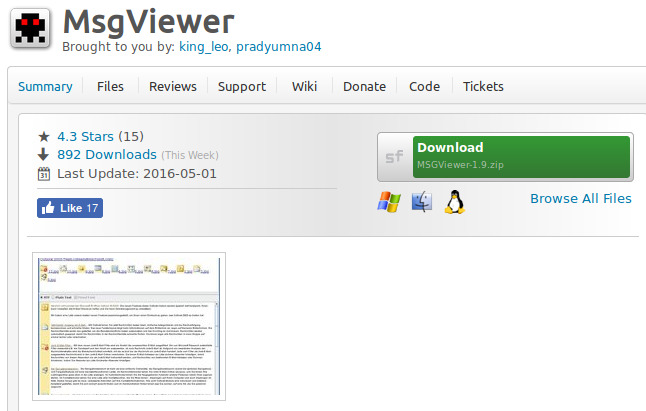Click the Facebook Like button
Screen dimensions: 646x411
coord(70,208)
